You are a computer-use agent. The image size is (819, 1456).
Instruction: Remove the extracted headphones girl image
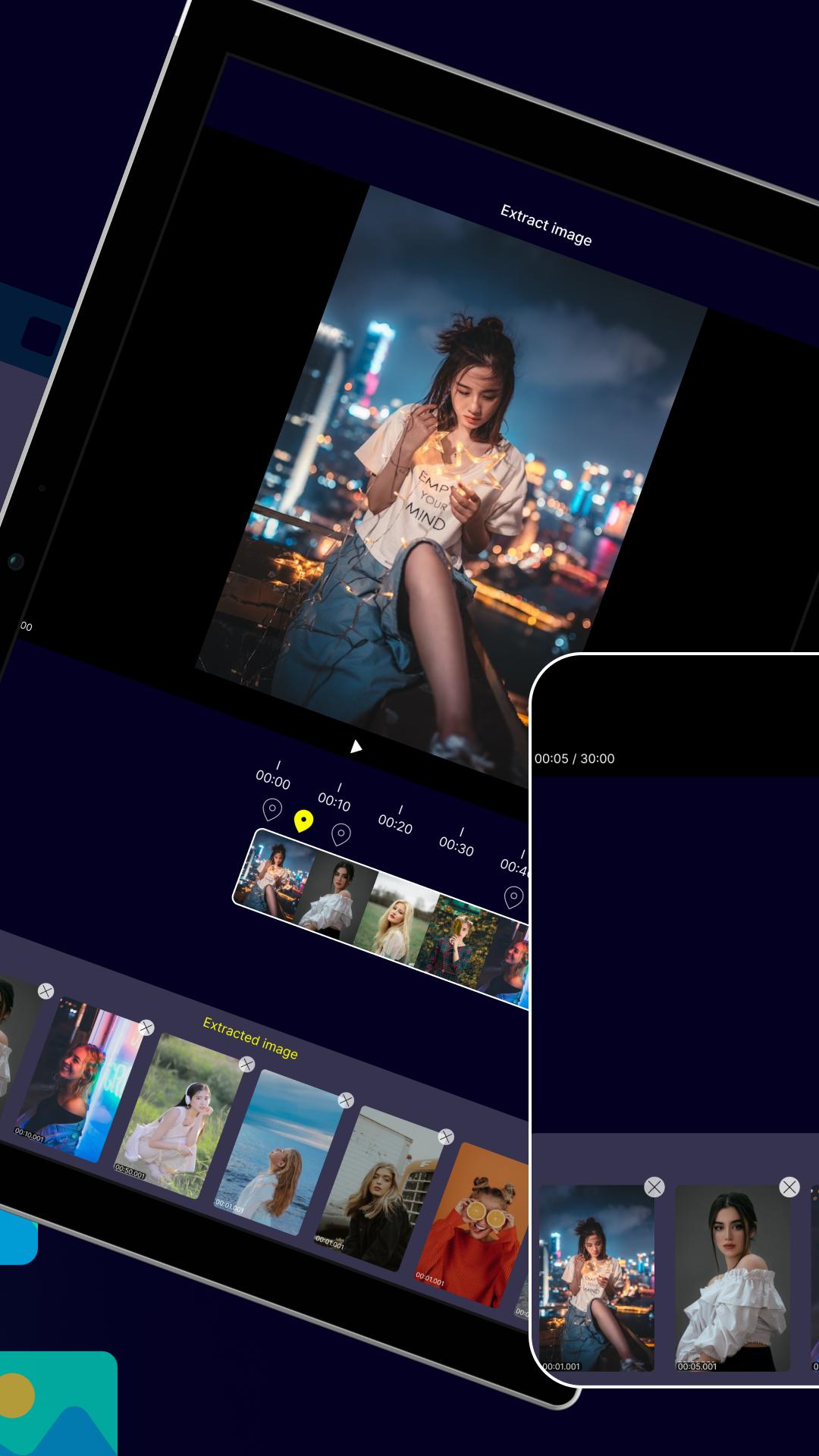point(246,1065)
